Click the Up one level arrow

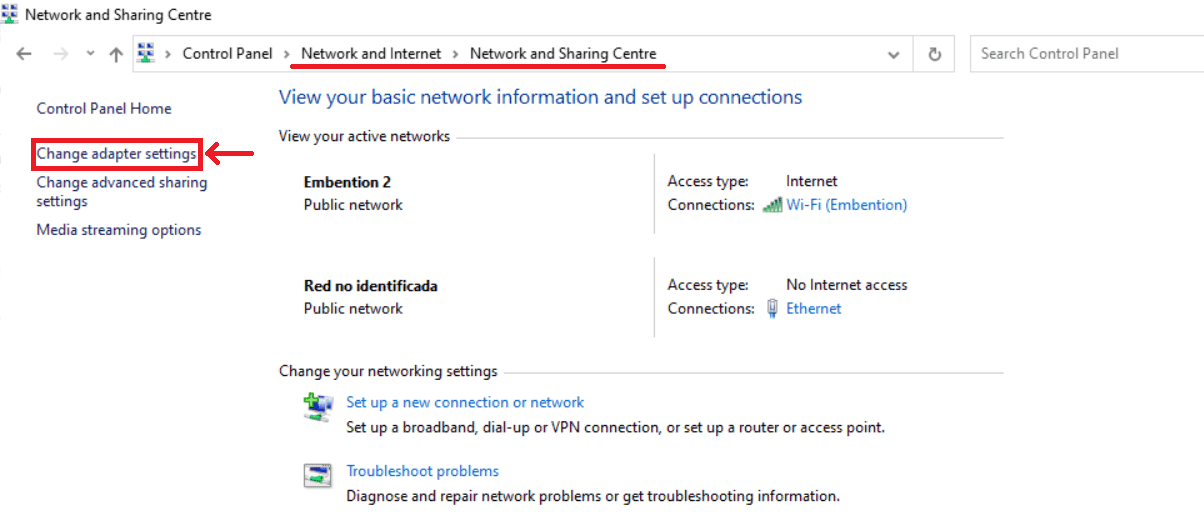[x=116, y=55]
